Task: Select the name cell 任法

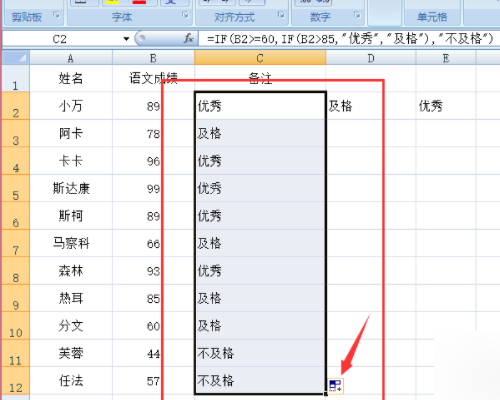Action: click(71, 381)
